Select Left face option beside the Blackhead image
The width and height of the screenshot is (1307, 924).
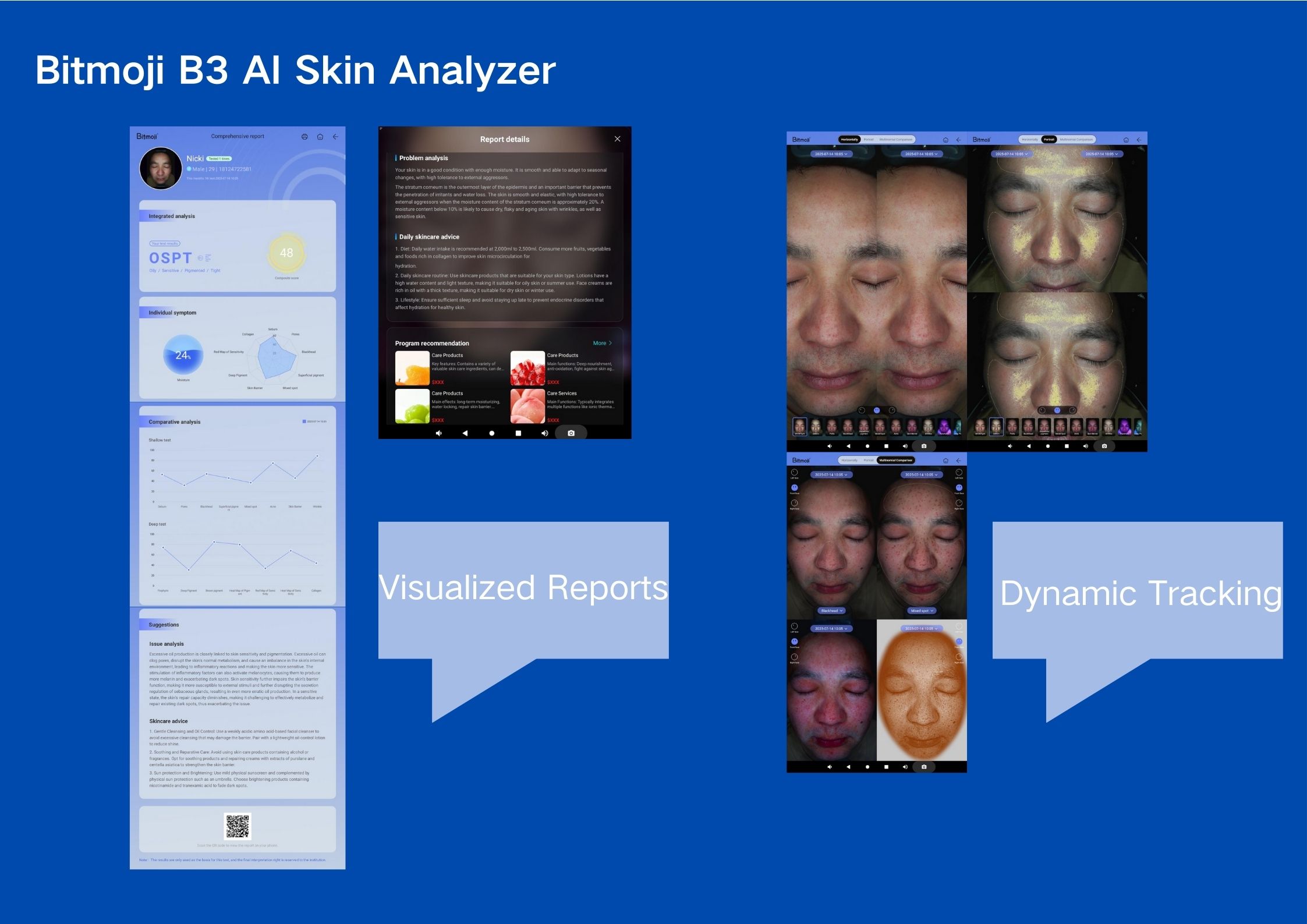(x=794, y=473)
